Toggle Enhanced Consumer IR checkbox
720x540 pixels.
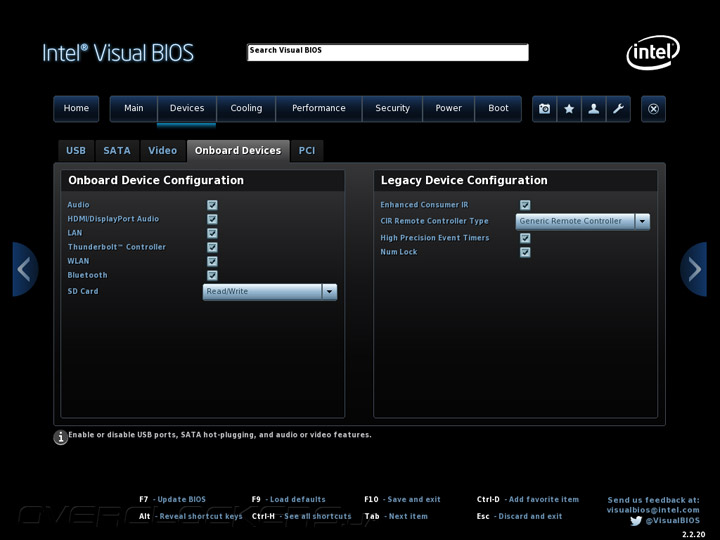(525, 205)
